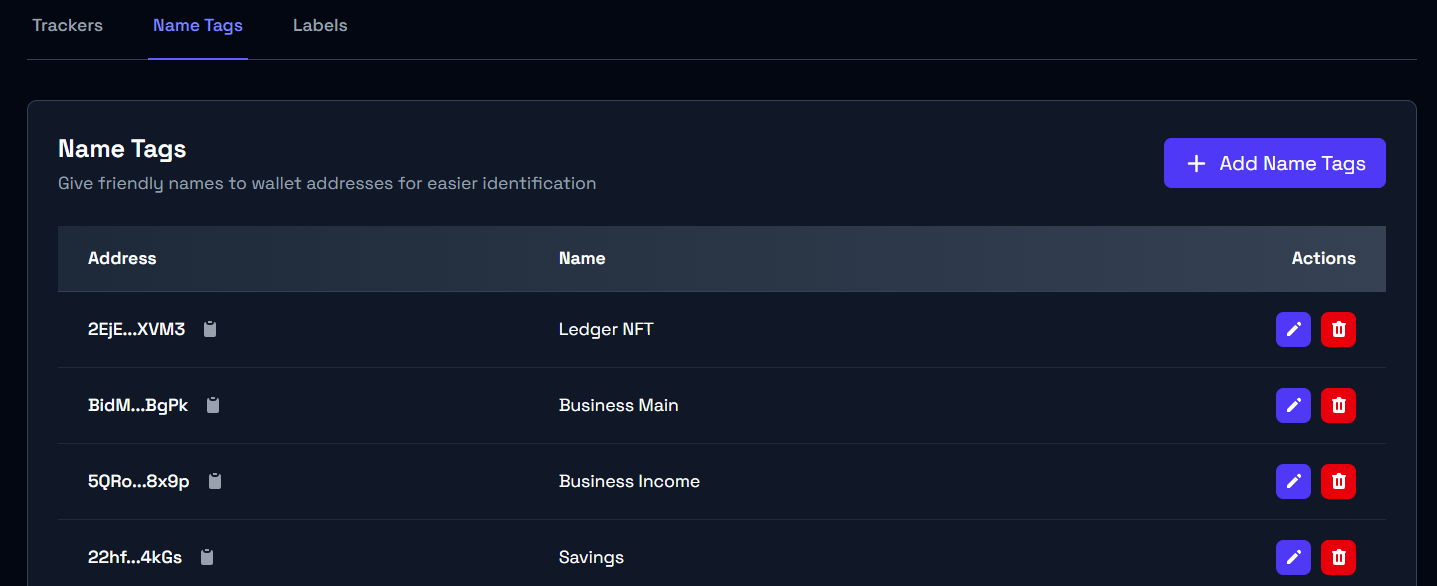This screenshot has width=1437, height=586.
Task: Edit the Business Income name tag
Action: click(x=1293, y=481)
